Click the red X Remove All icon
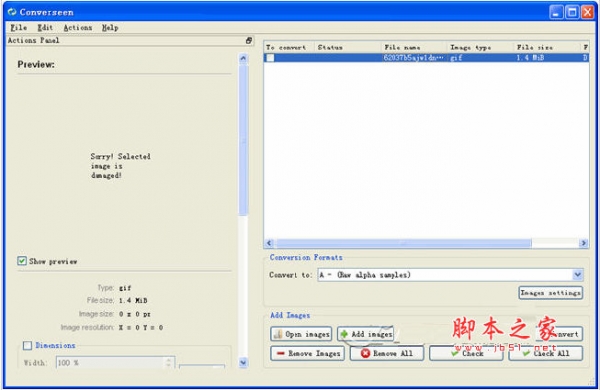 coord(365,353)
